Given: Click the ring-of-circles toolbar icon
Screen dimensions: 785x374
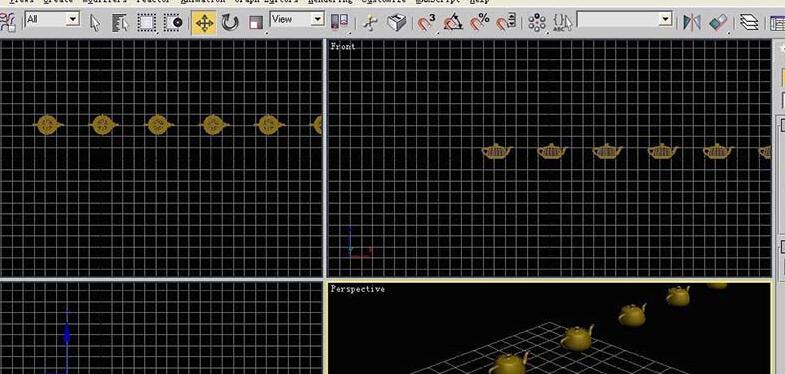Looking at the screenshot, I should [537, 23].
